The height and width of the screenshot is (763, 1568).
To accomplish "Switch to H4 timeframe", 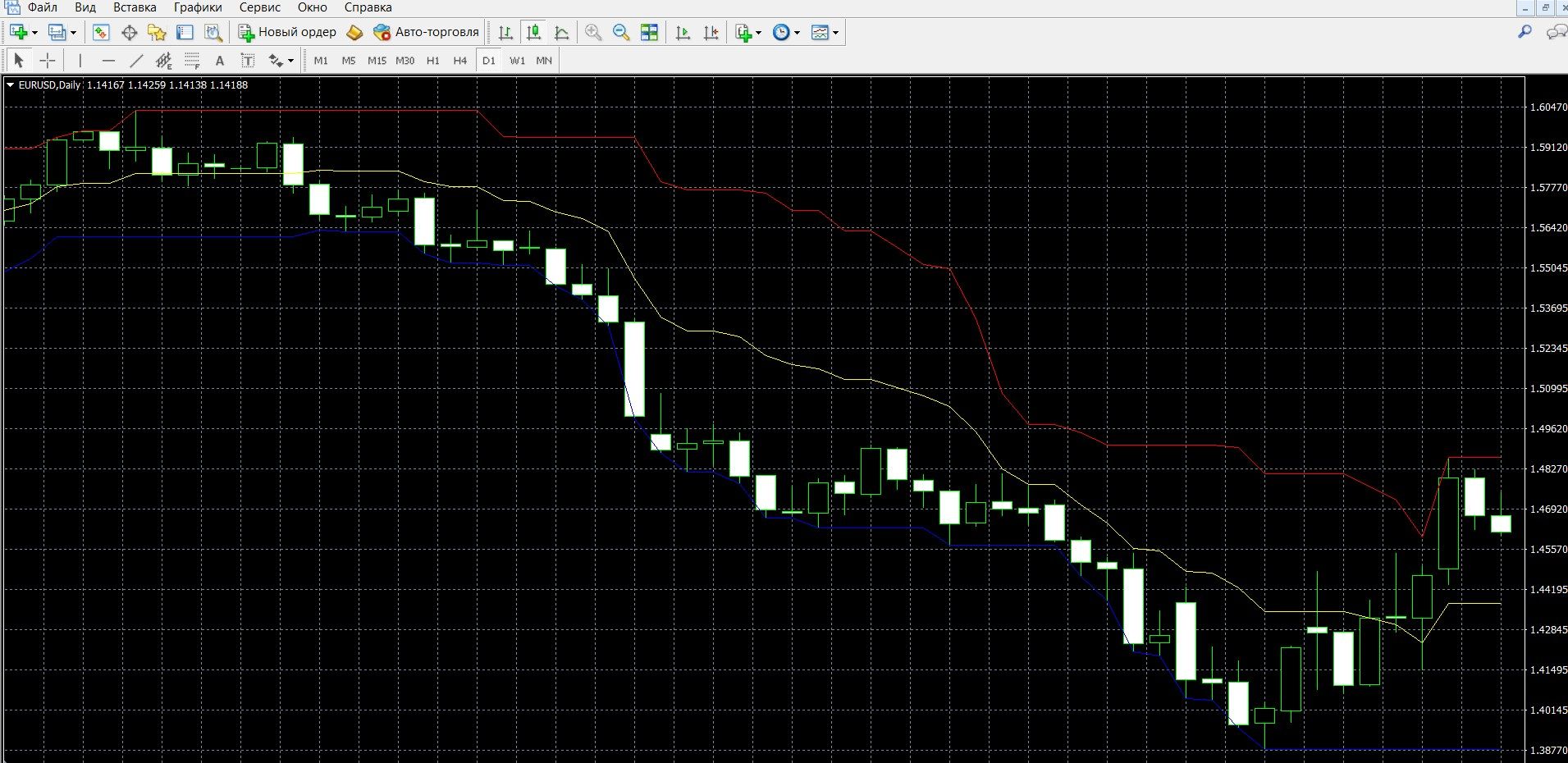I will [x=460, y=61].
